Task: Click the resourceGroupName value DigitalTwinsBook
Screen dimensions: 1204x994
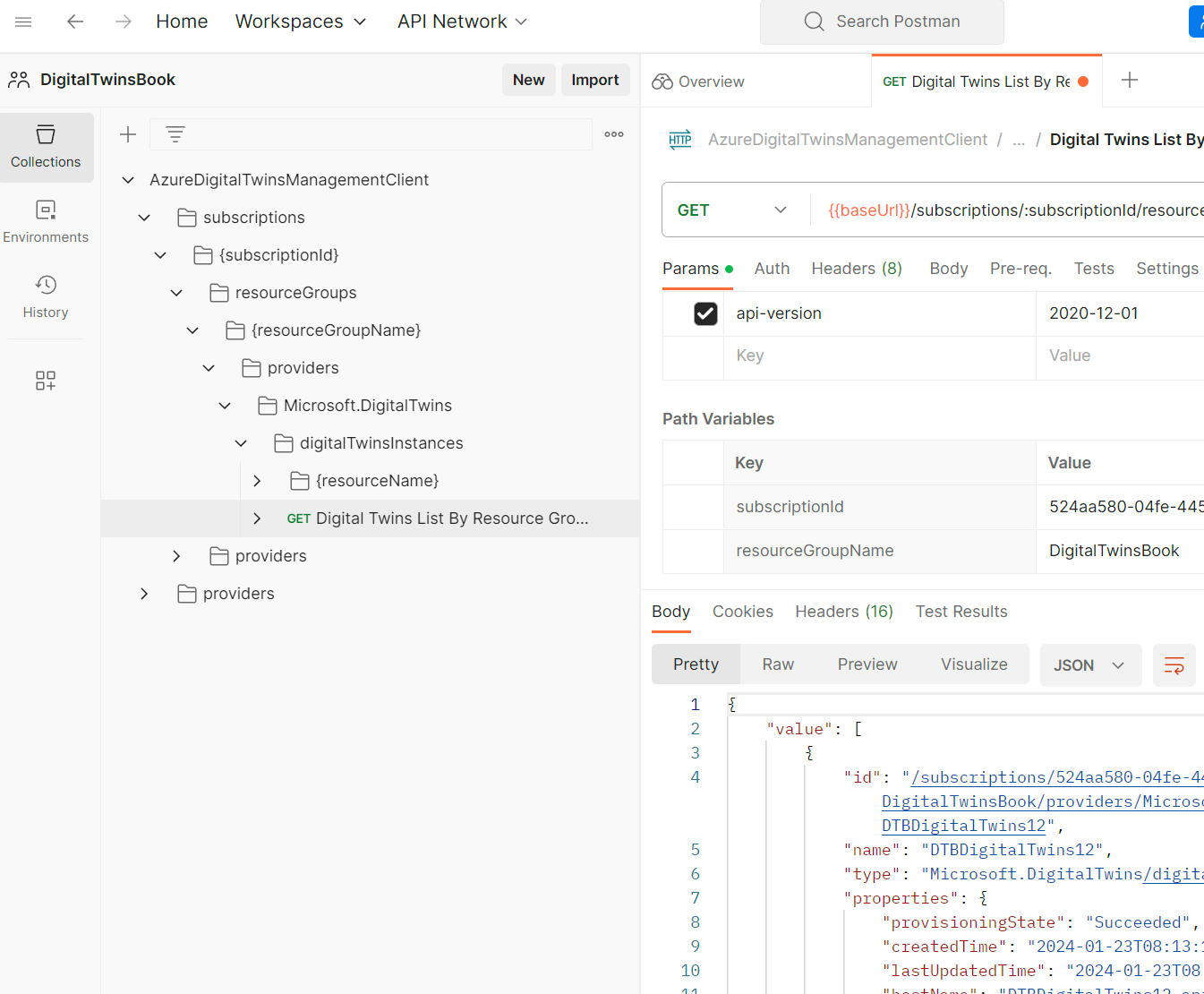Action: pyautogui.click(x=1114, y=551)
